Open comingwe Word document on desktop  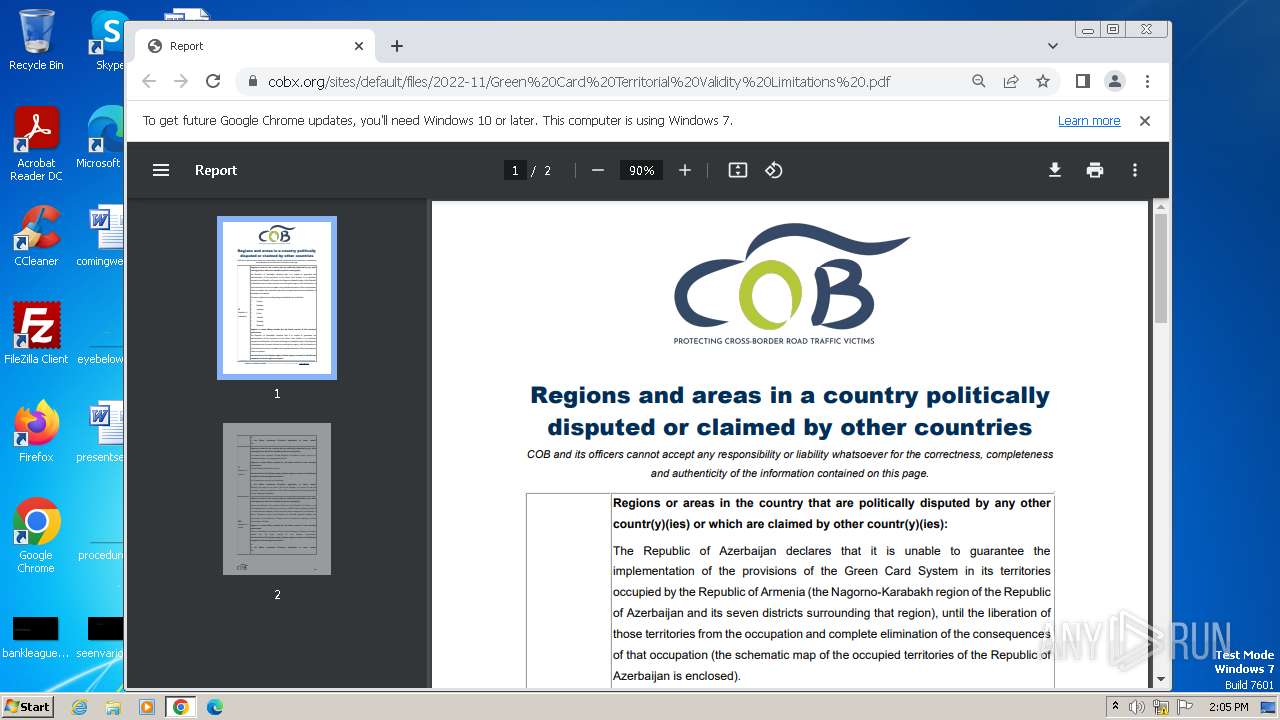click(x=100, y=236)
